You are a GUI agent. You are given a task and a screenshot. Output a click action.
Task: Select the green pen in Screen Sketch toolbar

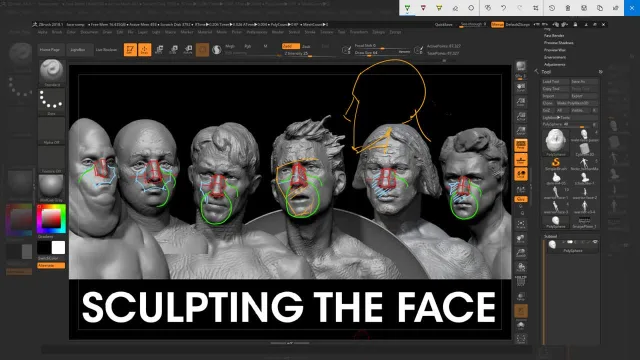point(407,8)
